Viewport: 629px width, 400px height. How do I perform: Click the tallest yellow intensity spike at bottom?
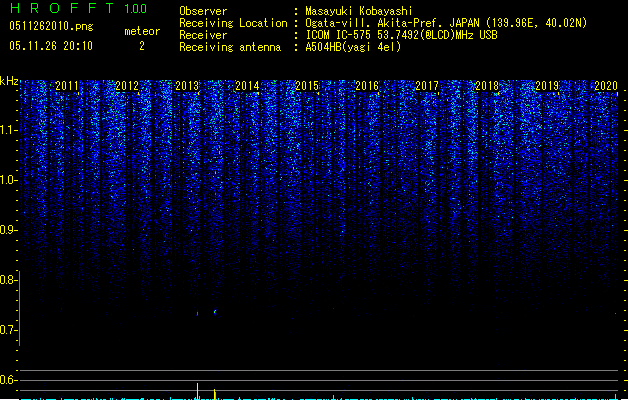197,391
